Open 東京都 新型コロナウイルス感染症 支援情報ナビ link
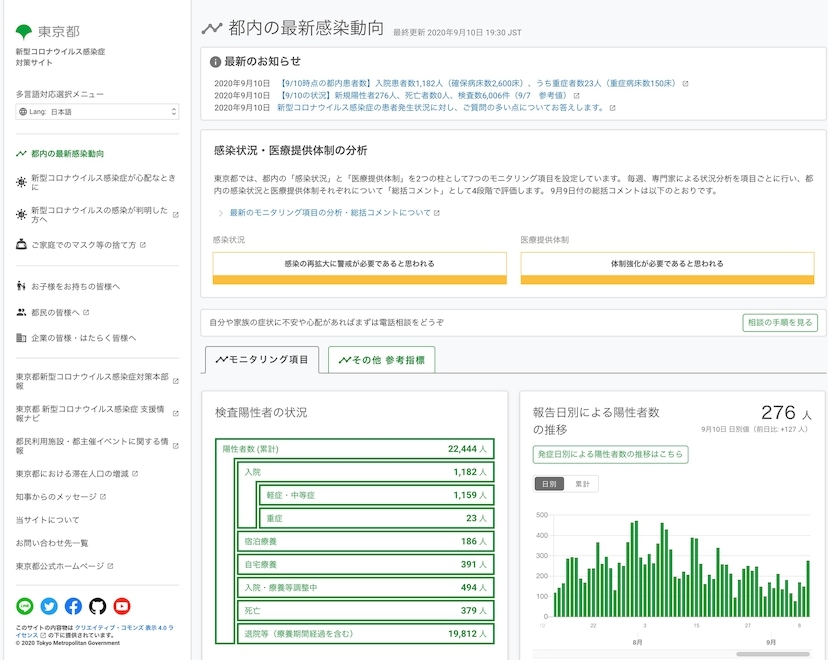The image size is (828, 660). (97, 413)
